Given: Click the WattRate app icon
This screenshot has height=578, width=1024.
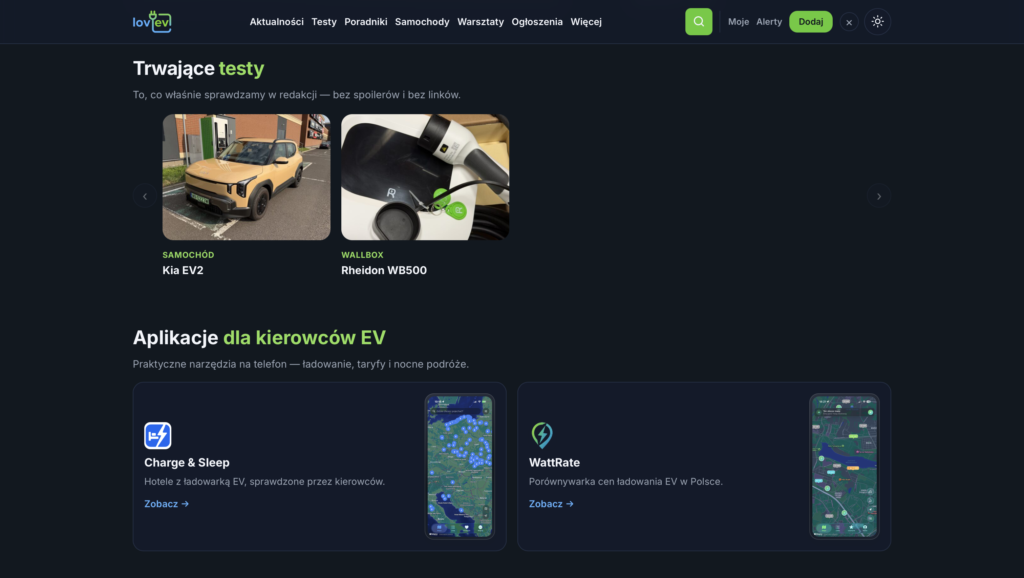Looking at the screenshot, I should click(542, 436).
